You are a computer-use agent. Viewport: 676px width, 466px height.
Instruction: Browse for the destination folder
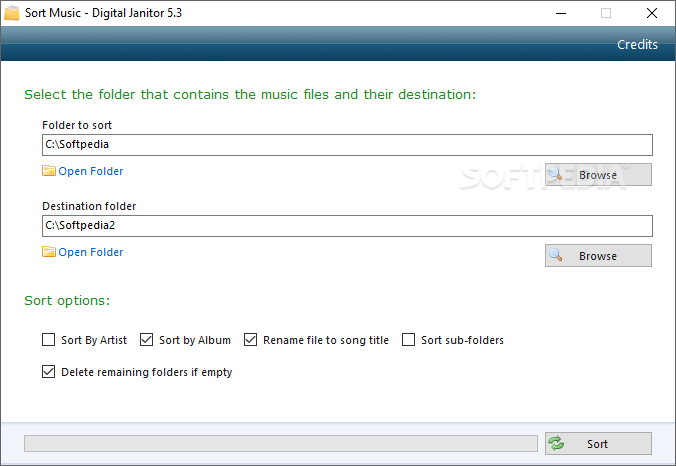598,256
